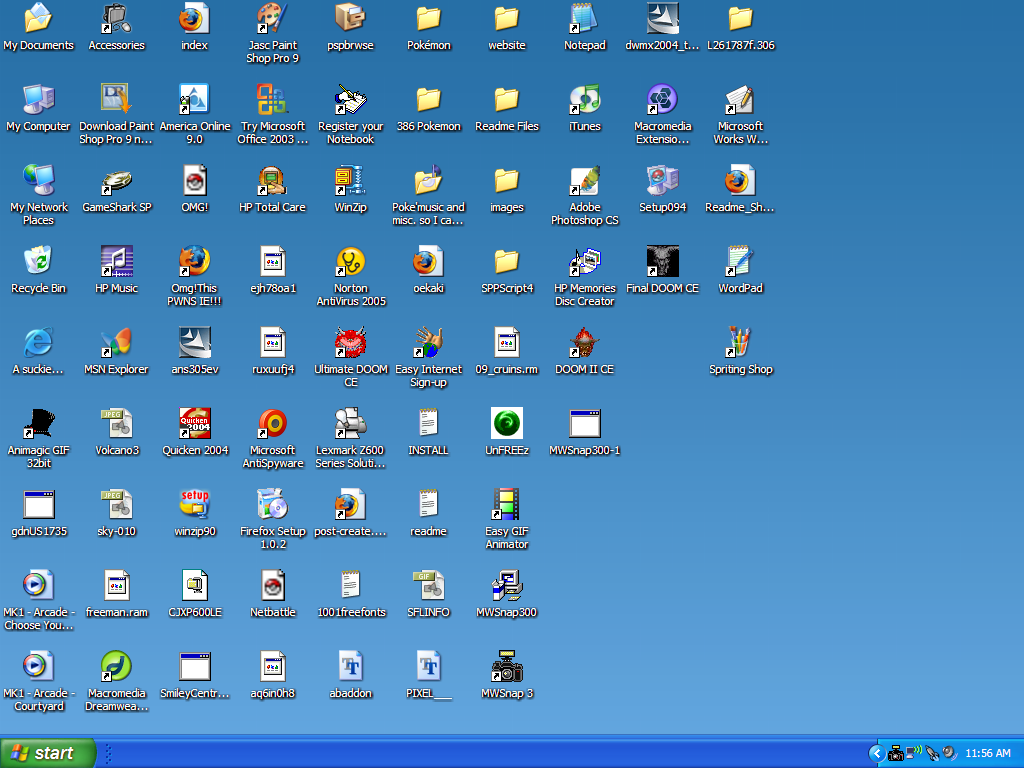This screenshot has width=1024, height=768.
Task: Click the camera icon in system tray
Action: pyautogui.click(x=896, y=754)
